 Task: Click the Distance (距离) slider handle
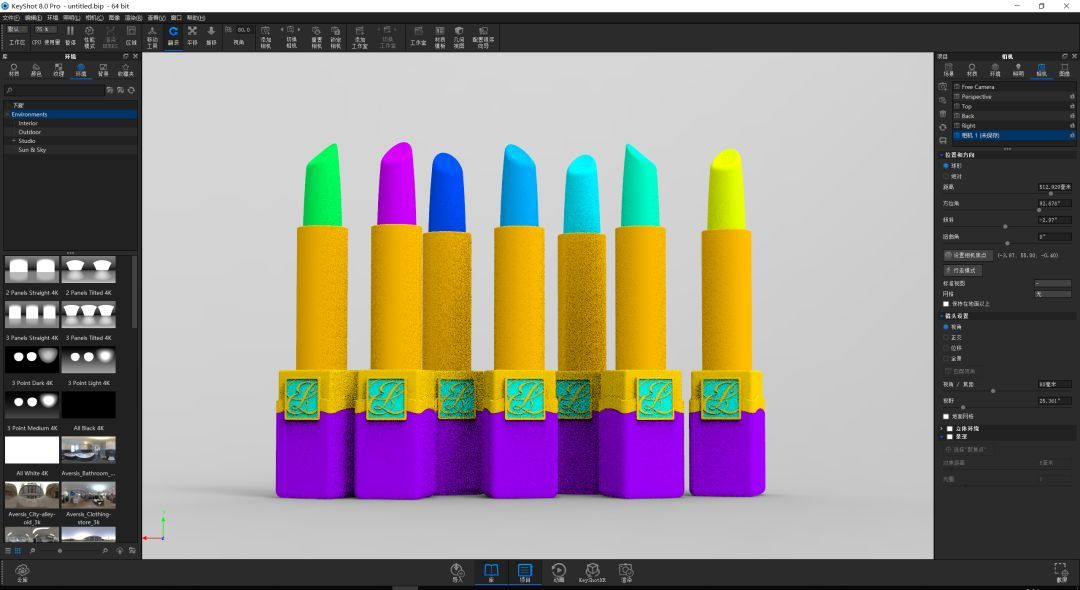pos(1049,194)
